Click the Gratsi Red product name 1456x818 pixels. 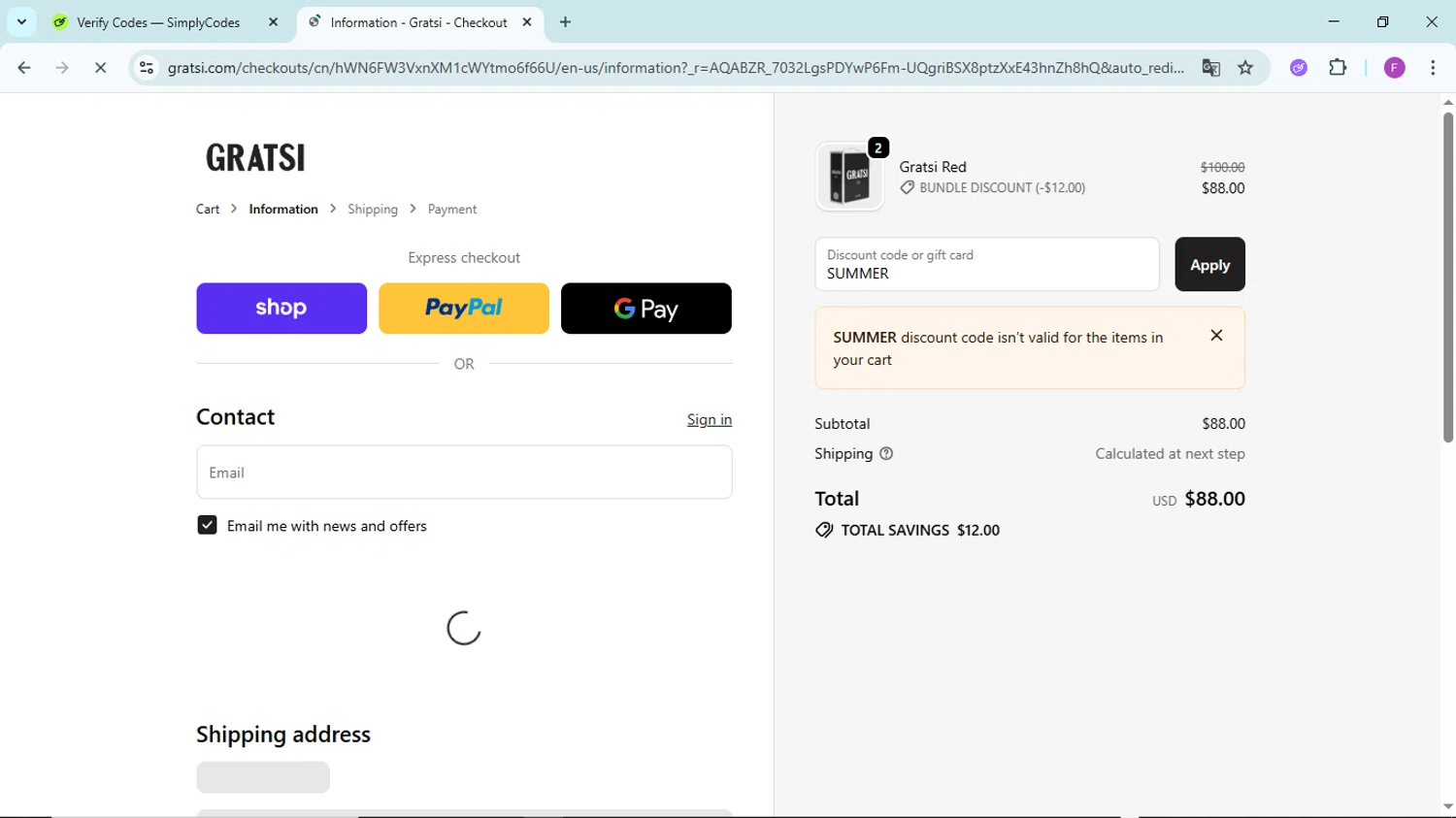[933, 167]
